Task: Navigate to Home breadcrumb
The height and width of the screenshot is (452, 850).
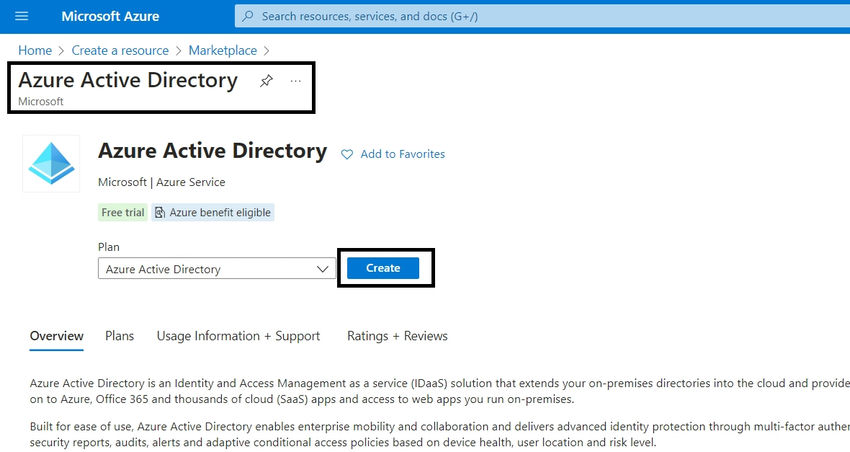Action: pyautogui.click(x=35, y=50)
